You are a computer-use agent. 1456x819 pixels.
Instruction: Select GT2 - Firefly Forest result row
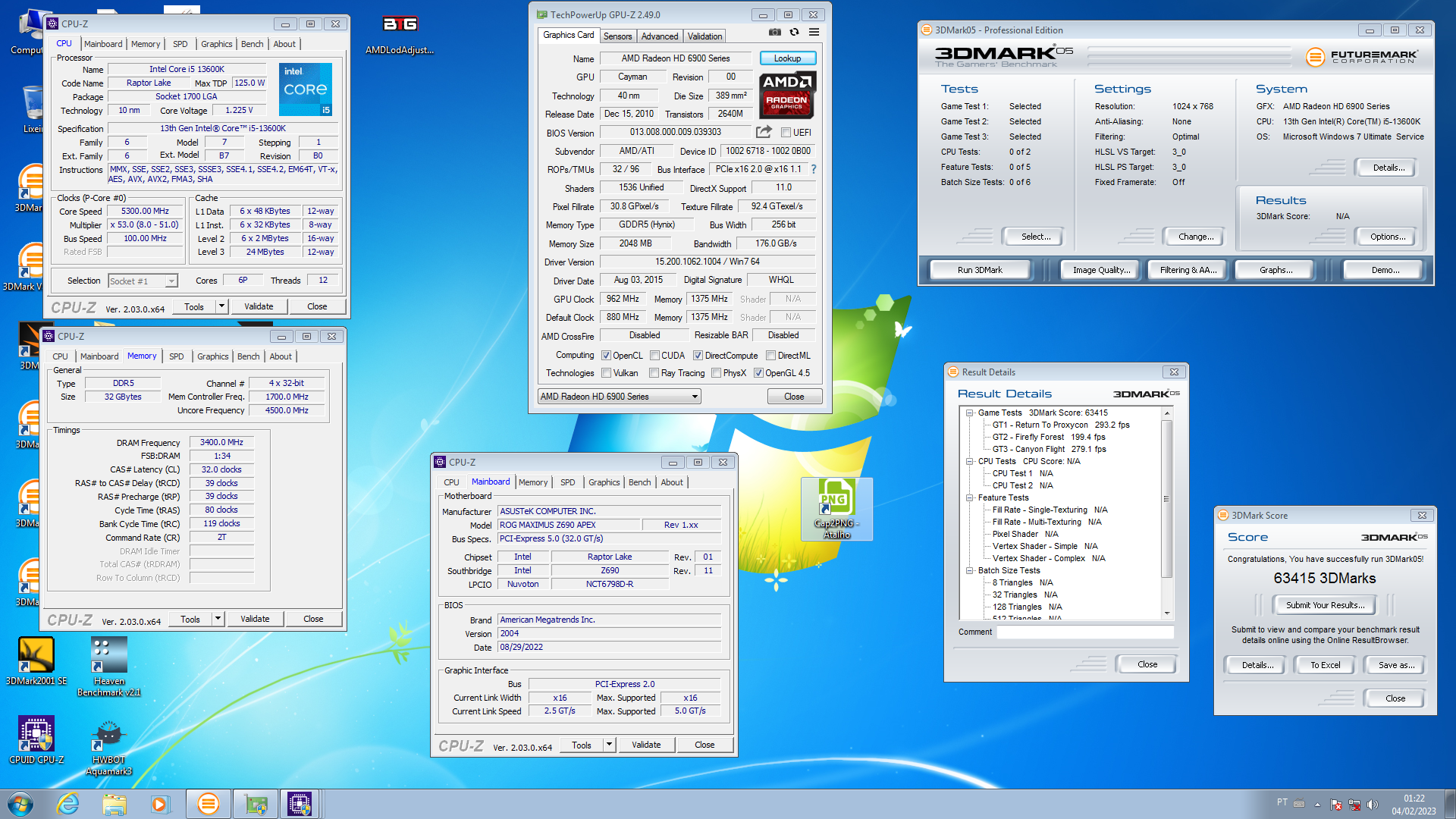1049,438
